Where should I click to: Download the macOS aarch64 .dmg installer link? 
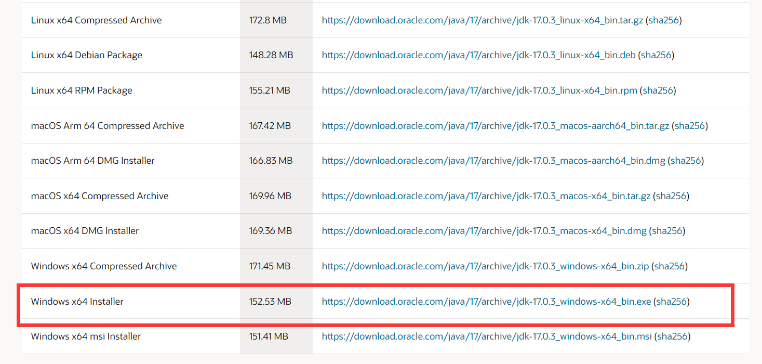point(493,161)
